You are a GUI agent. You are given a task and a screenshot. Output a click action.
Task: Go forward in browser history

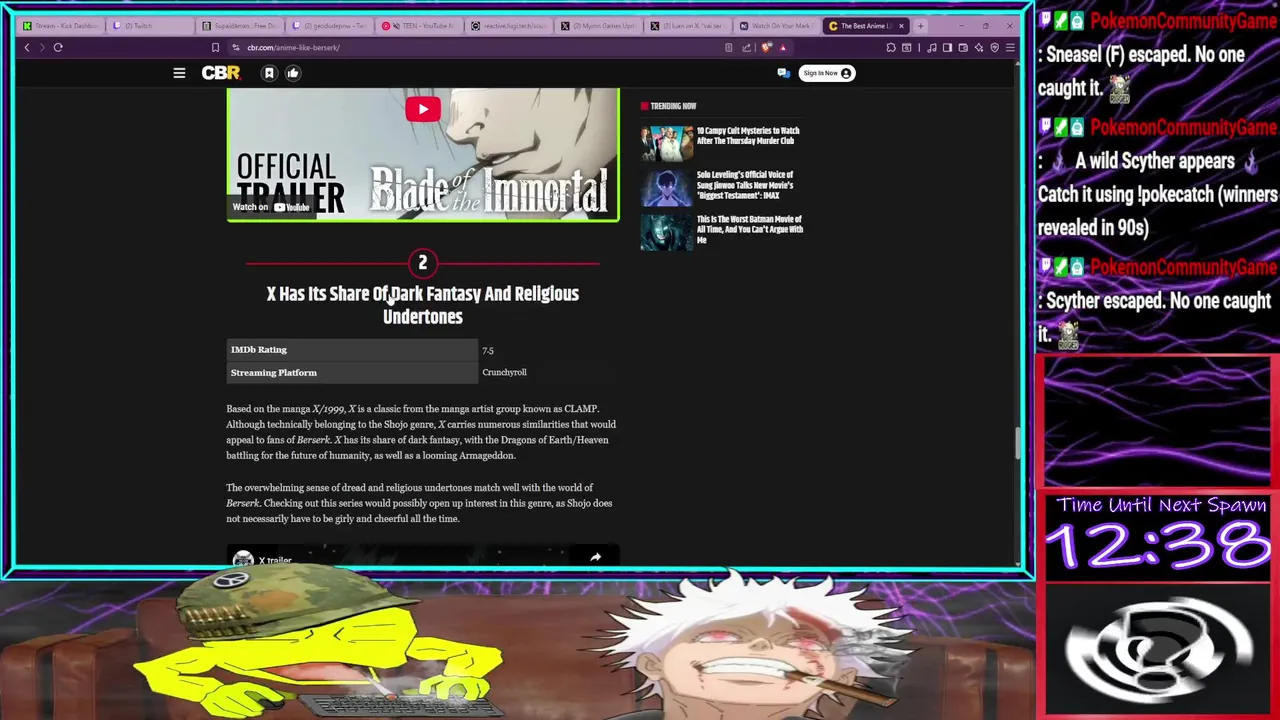42,47
